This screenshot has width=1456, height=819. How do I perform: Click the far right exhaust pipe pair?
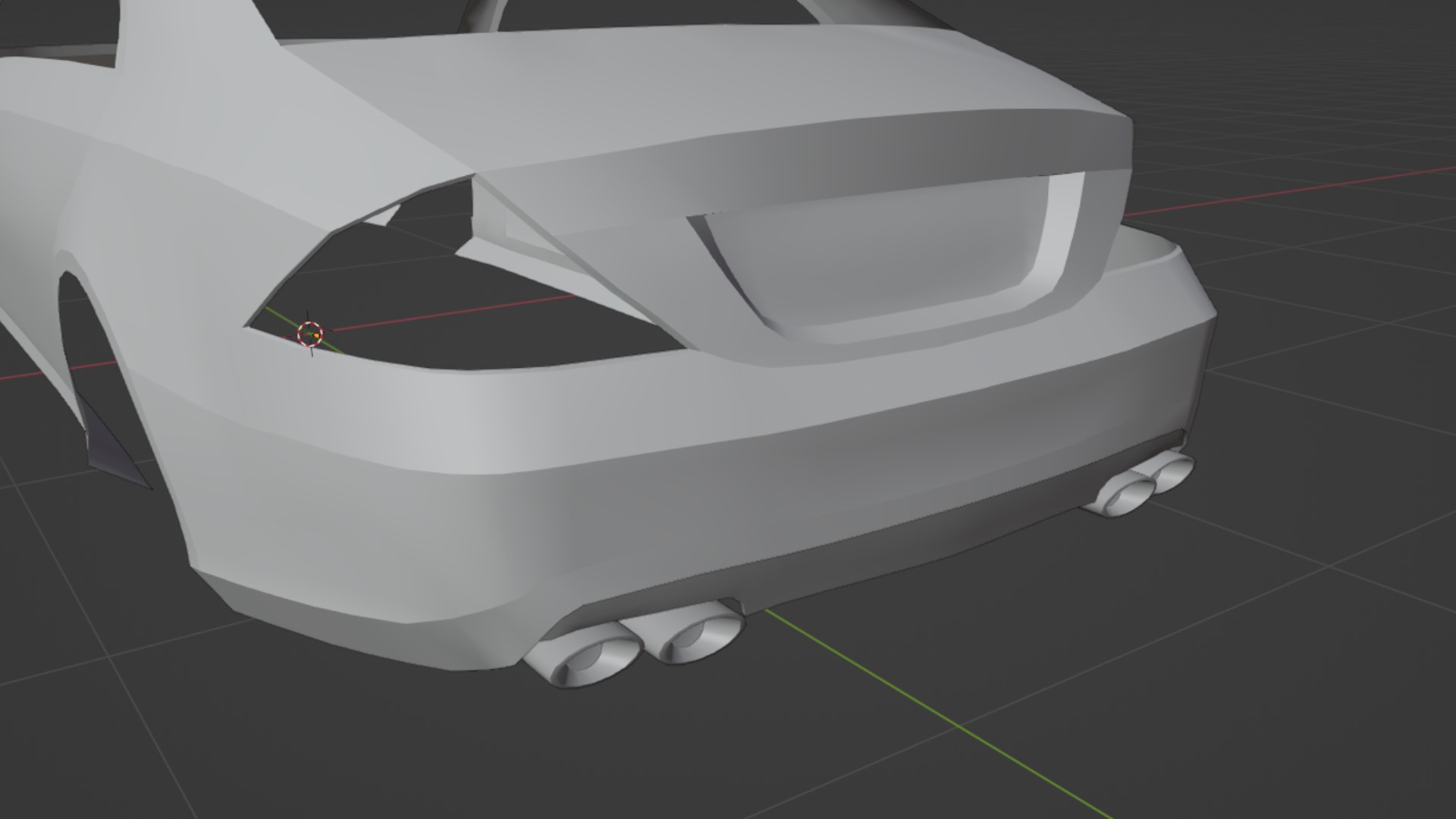pos(1141,485)
